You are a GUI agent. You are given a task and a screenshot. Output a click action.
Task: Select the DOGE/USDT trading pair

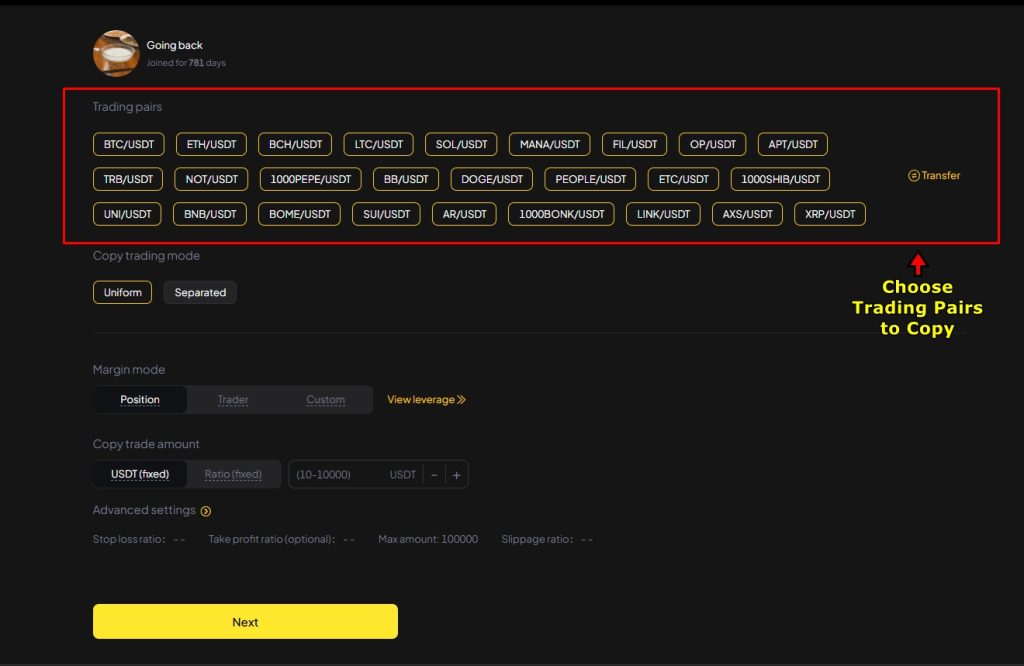tap(490, 179)
